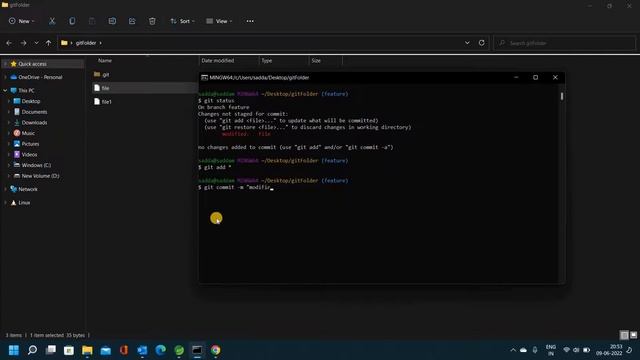
Task: Click the Search gitfolder box
Action: point(564,43)
